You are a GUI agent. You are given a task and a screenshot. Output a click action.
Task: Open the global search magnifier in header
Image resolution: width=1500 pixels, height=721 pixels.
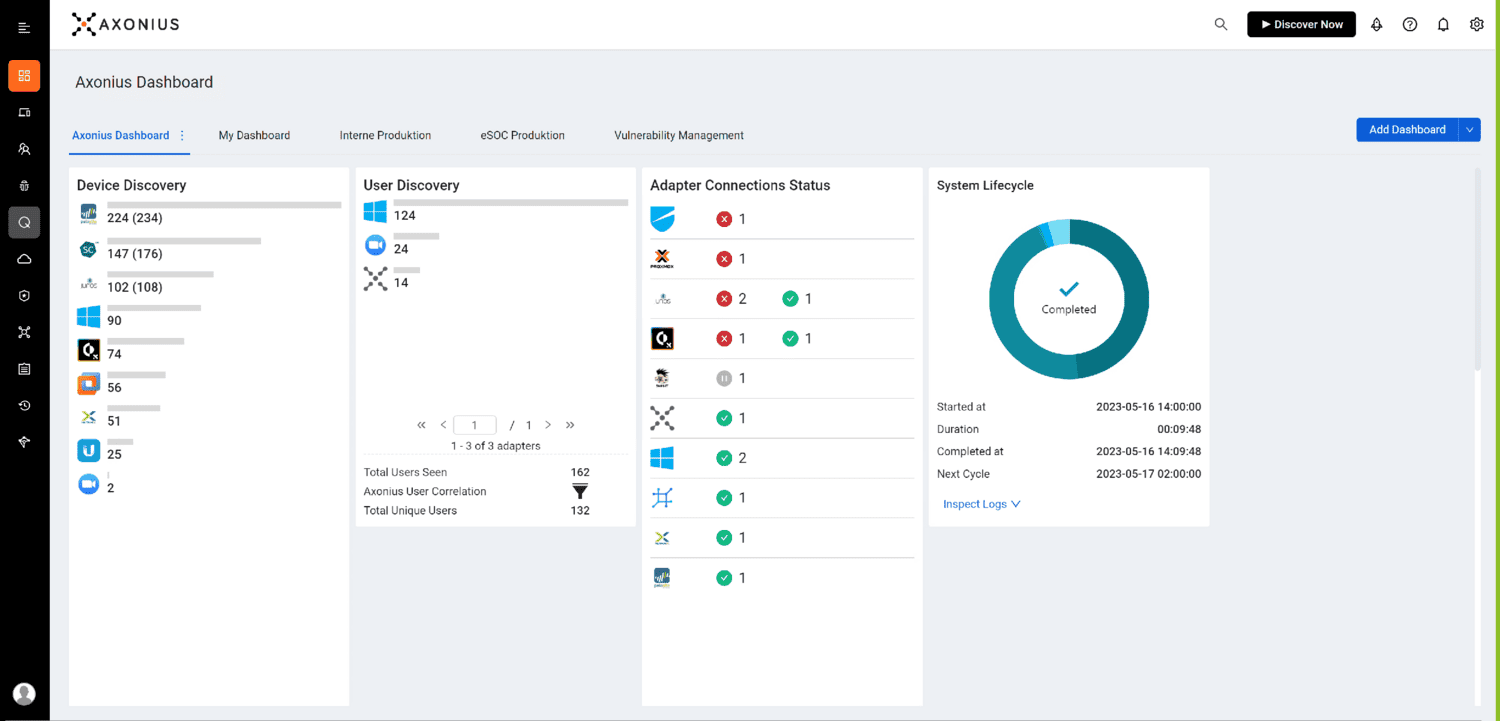pos(1221,24)
